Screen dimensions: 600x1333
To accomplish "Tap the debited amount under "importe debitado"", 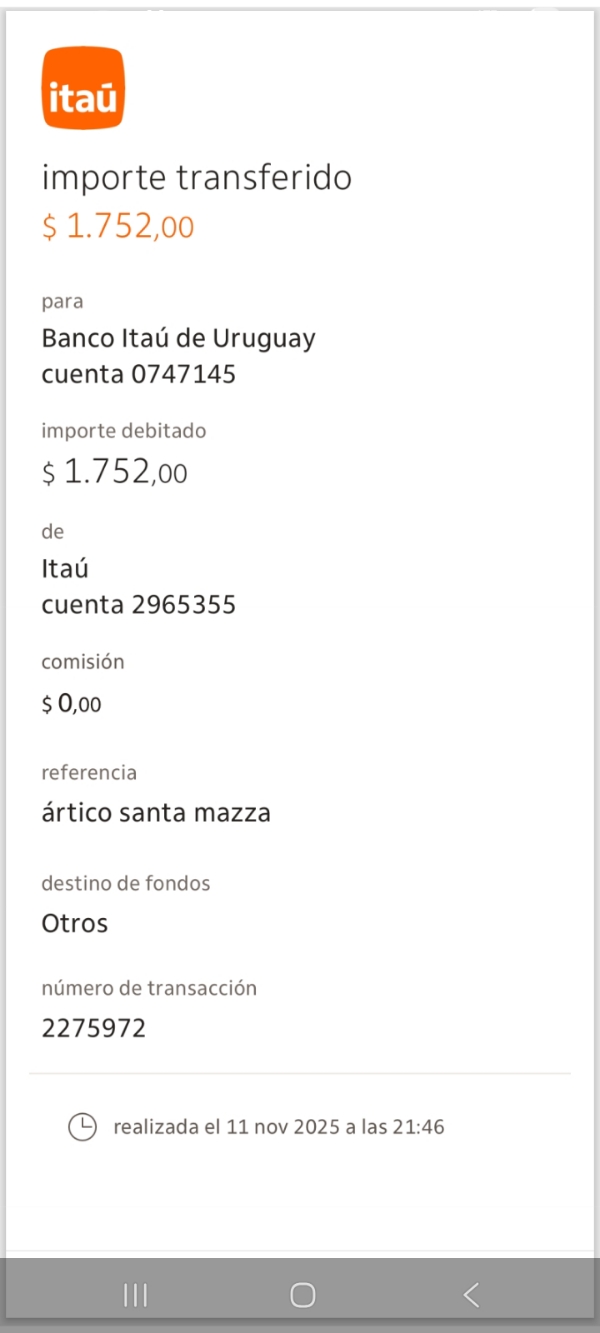I will tap(114, 472).
